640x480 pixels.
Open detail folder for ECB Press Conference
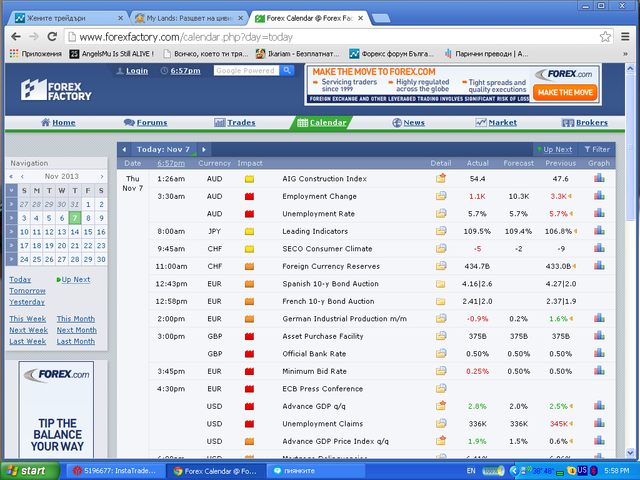[x=440, y=389]
